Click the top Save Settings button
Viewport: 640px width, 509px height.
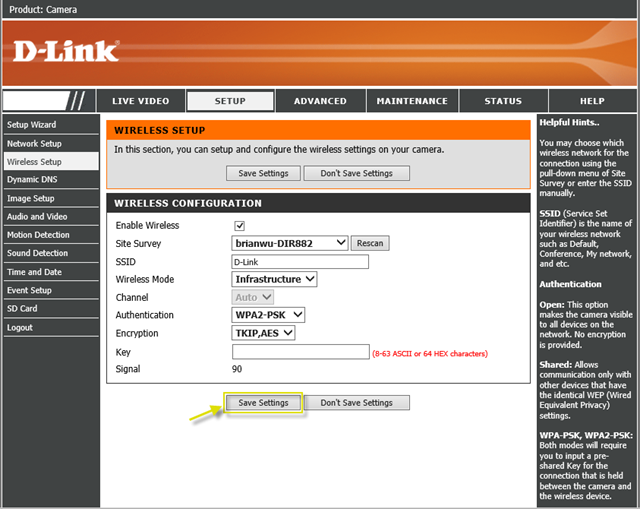(x=263, y=173)
